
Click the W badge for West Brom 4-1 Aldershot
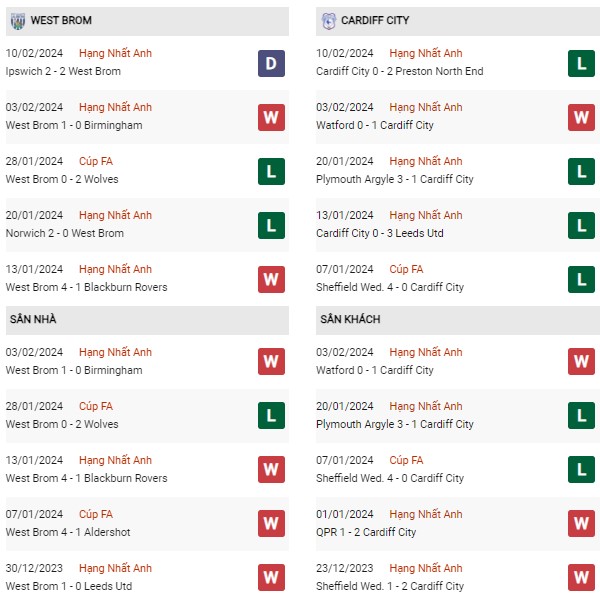point(271,523)
